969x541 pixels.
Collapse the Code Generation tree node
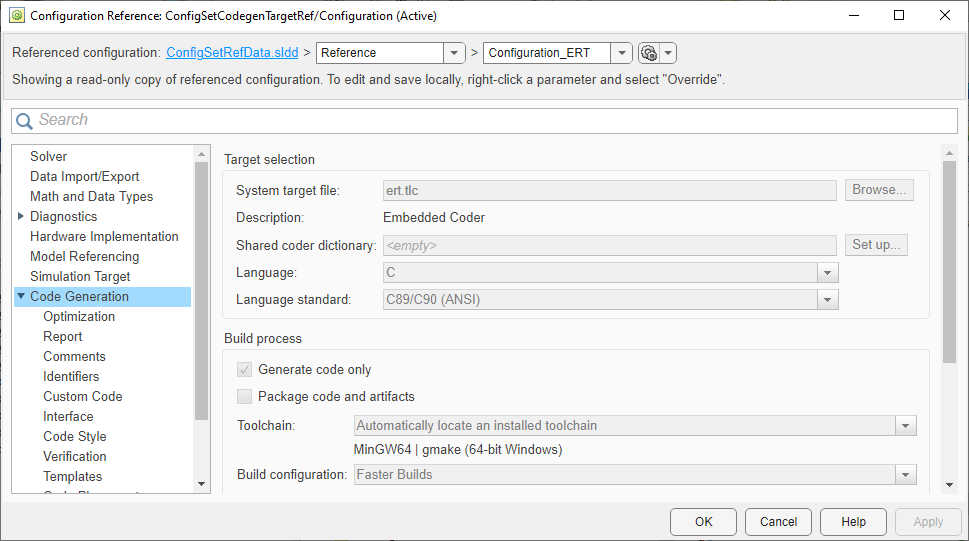21,296
